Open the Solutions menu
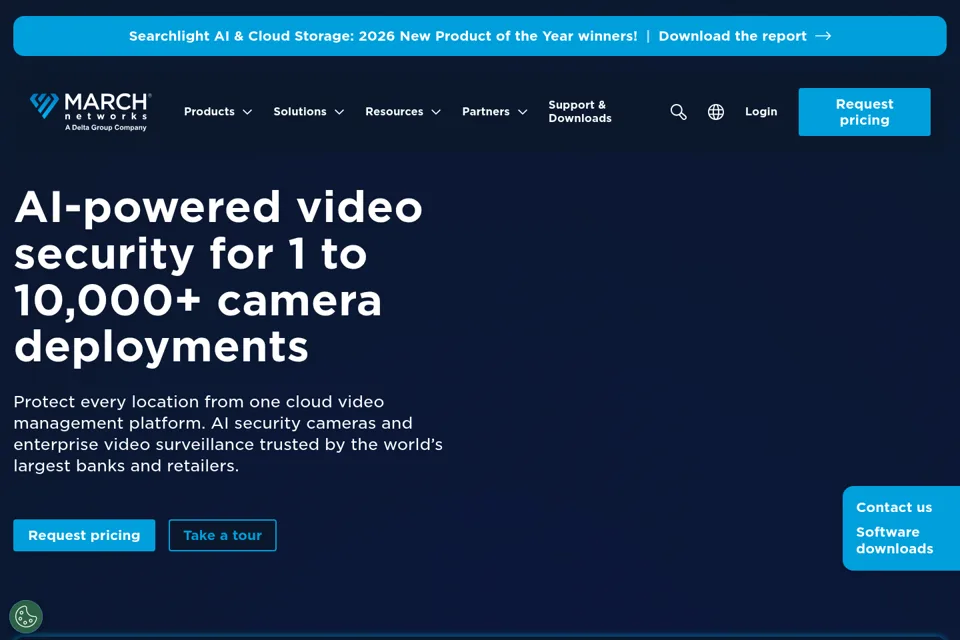960x640 pixels. pyautogui.click(x=300, y=111)
